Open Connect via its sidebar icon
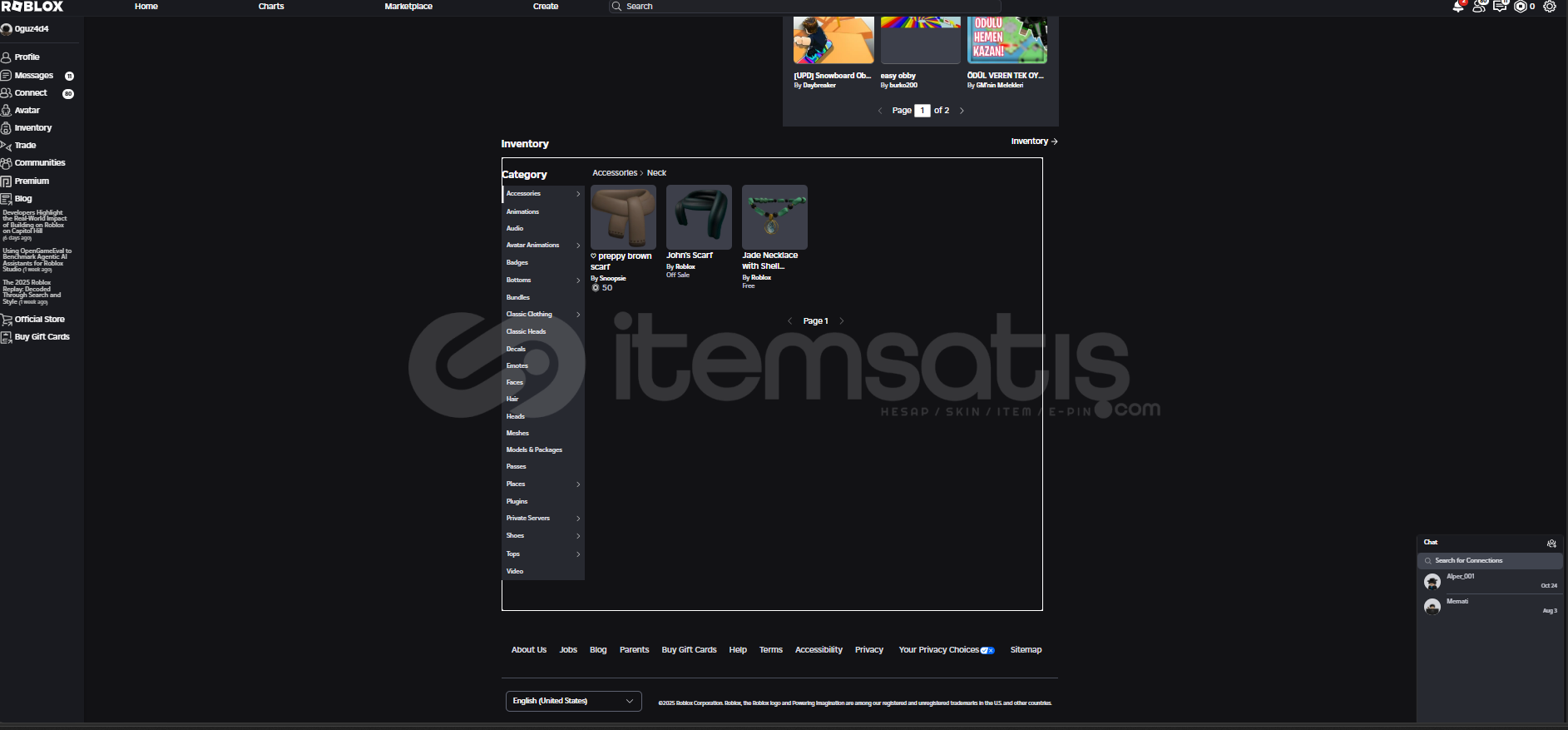The width and height of the screenshot is (1568, 730). 6,93
